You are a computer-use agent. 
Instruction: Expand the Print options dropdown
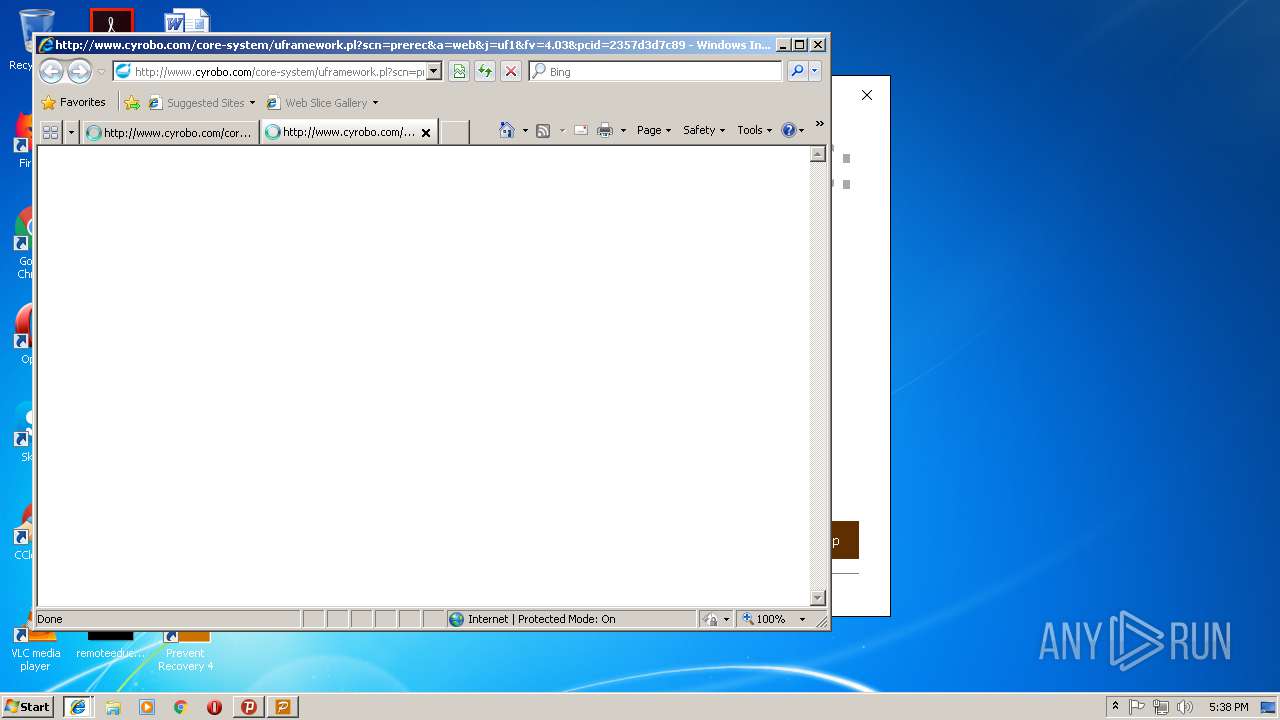coord(623,131)
